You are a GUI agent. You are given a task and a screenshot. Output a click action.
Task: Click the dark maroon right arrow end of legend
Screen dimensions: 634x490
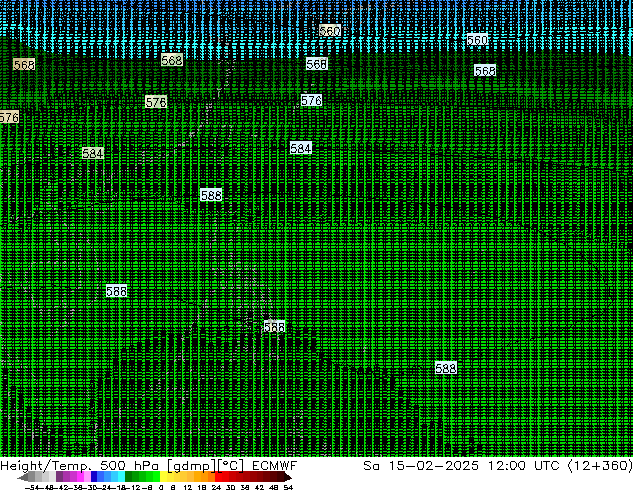(287, 477)
